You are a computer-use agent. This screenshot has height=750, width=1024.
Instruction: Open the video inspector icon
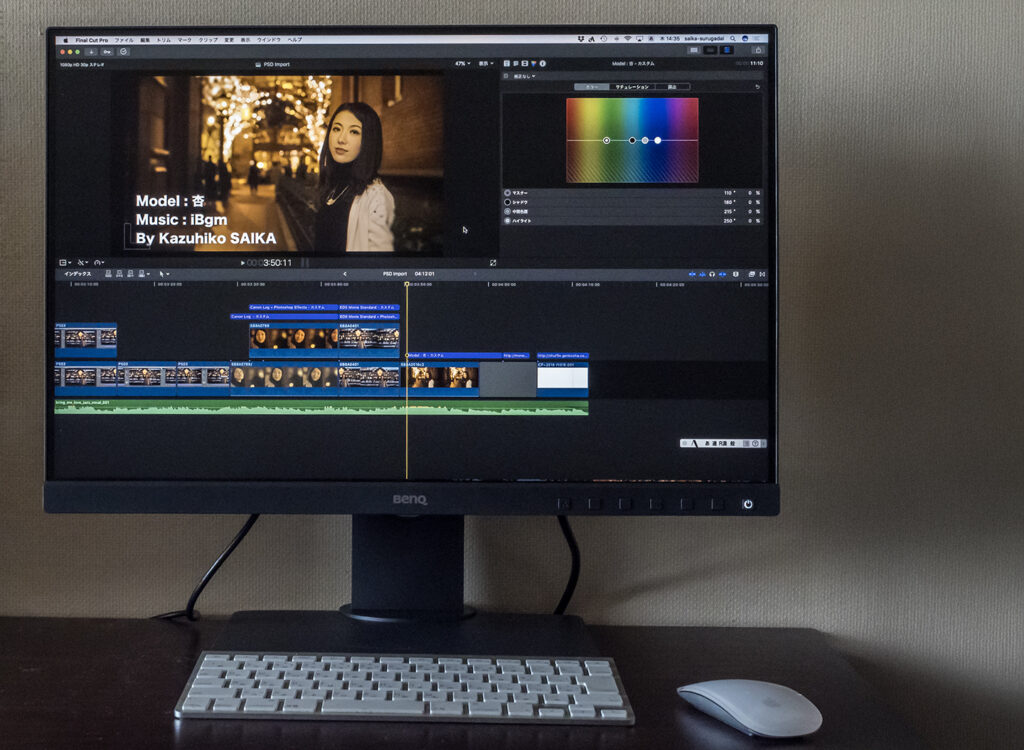[x=507, y=63]
